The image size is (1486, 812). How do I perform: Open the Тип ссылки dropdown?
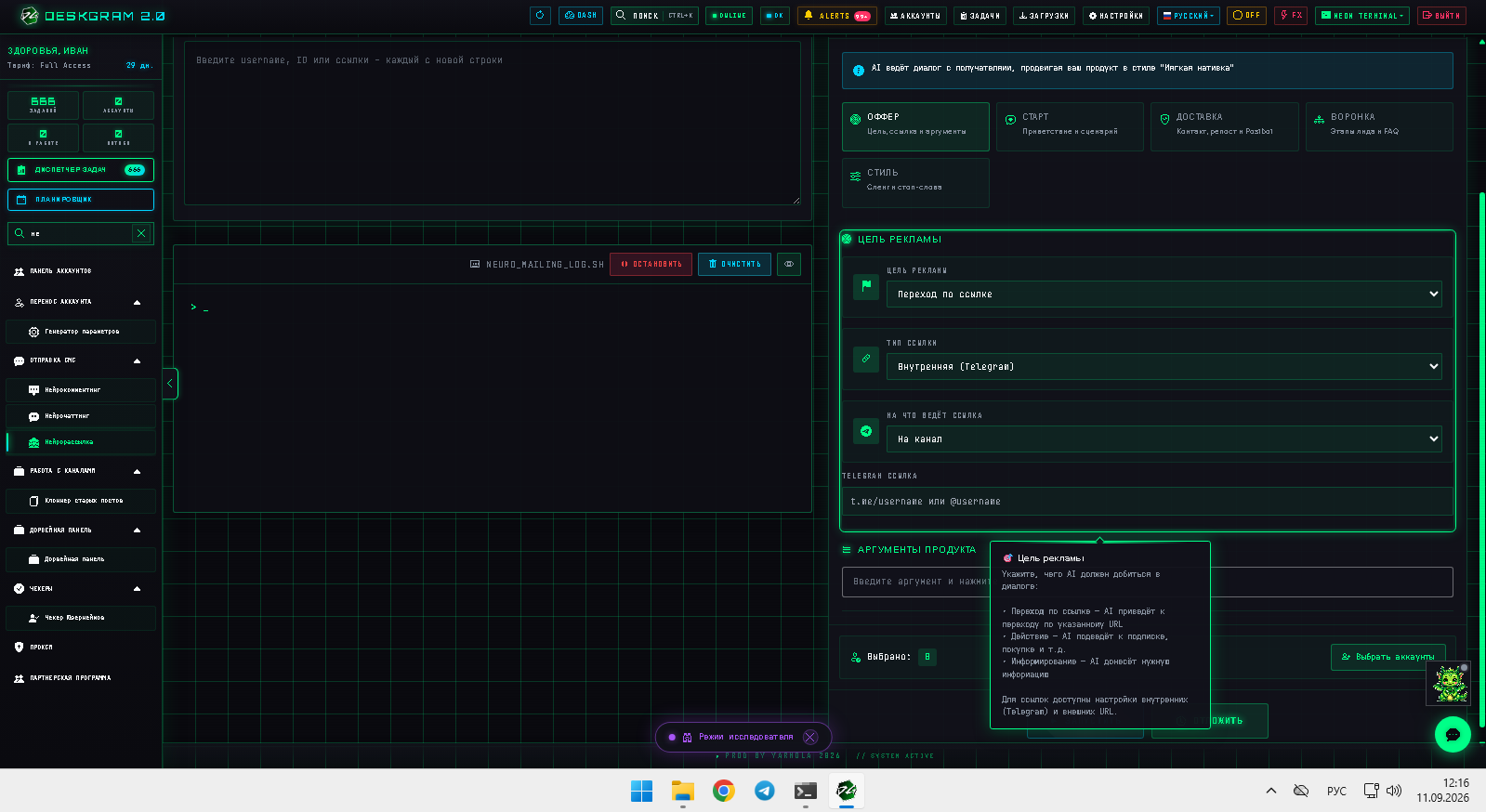1164,367
